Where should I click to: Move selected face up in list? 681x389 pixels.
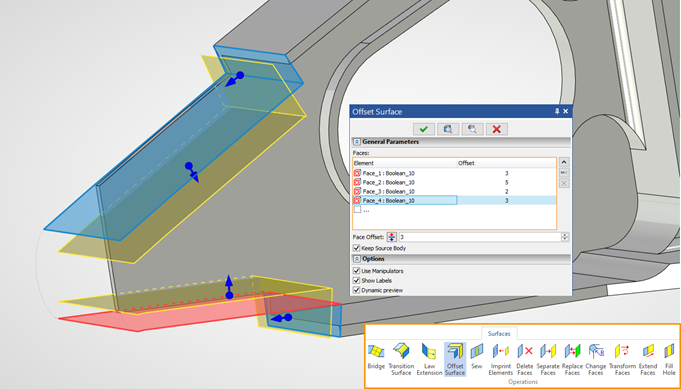click(564, 162)
